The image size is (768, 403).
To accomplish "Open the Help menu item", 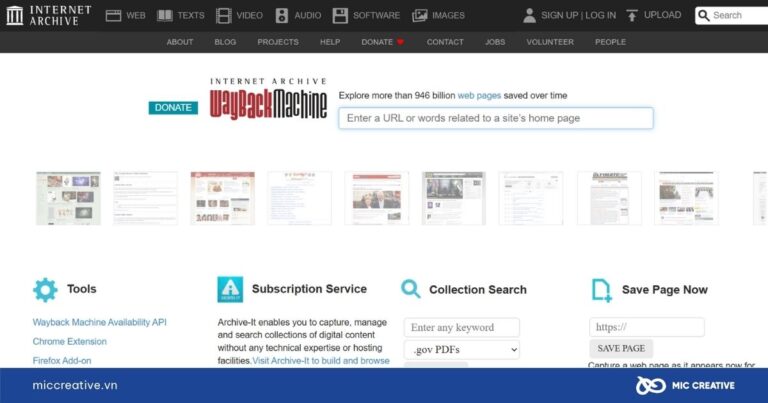I will pos(330,42).
